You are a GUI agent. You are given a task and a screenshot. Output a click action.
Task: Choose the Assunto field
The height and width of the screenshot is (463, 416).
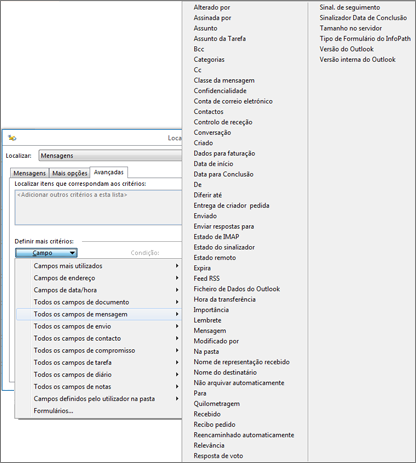coord(205,28)
